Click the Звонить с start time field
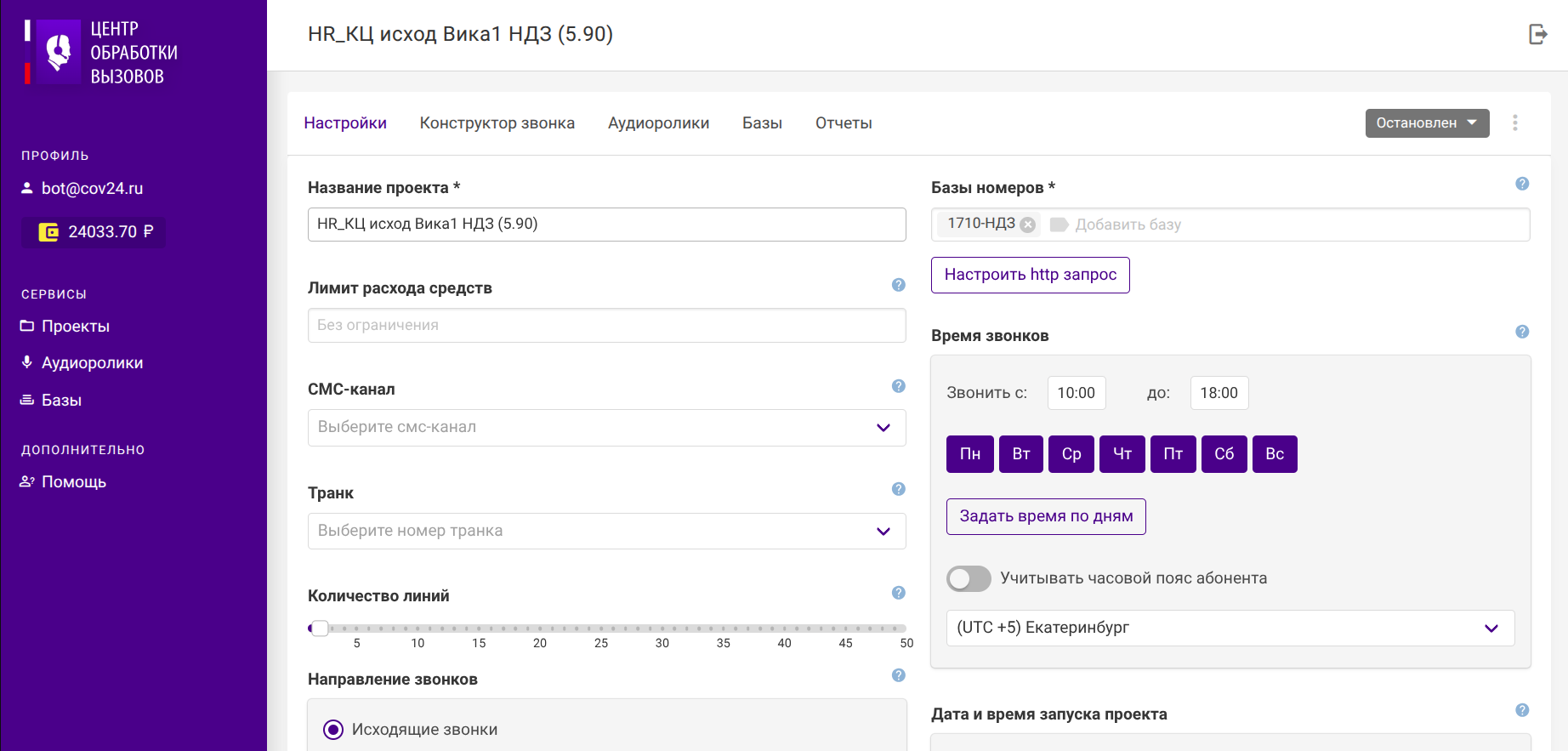This screenshot has height=751, width=1568. coord(1077,393)
